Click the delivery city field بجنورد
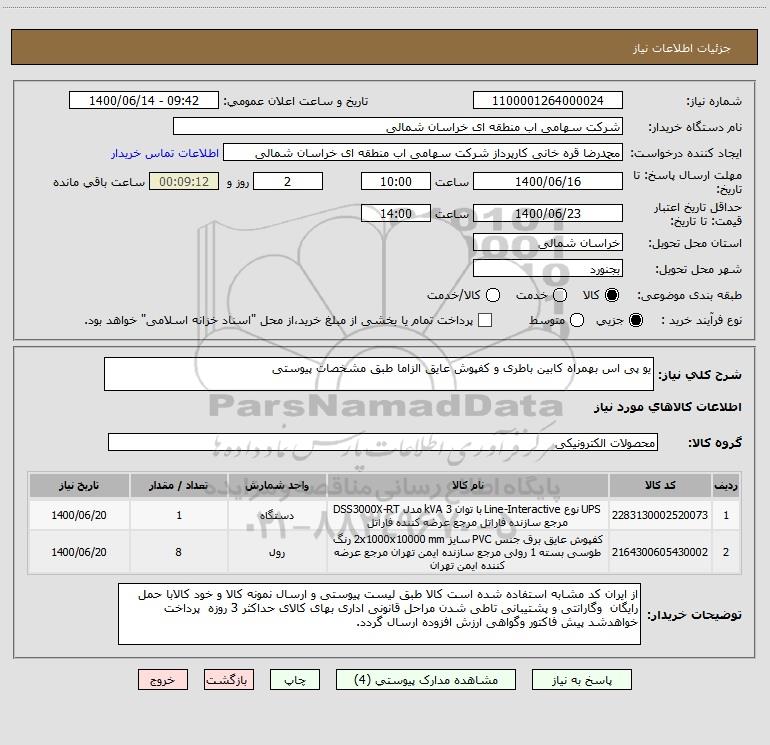This screenshot has width=770, height=745. pos(548,269)
